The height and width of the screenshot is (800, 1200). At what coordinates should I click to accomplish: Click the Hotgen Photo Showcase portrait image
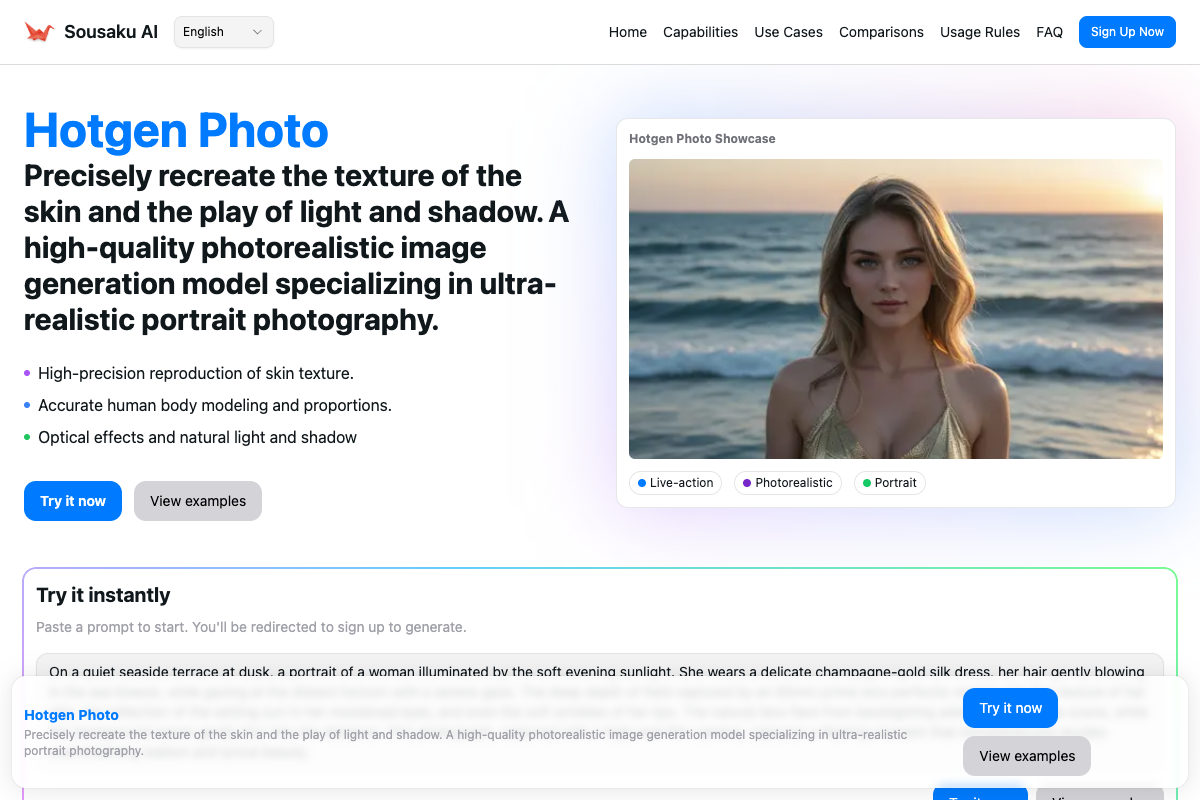895,308
